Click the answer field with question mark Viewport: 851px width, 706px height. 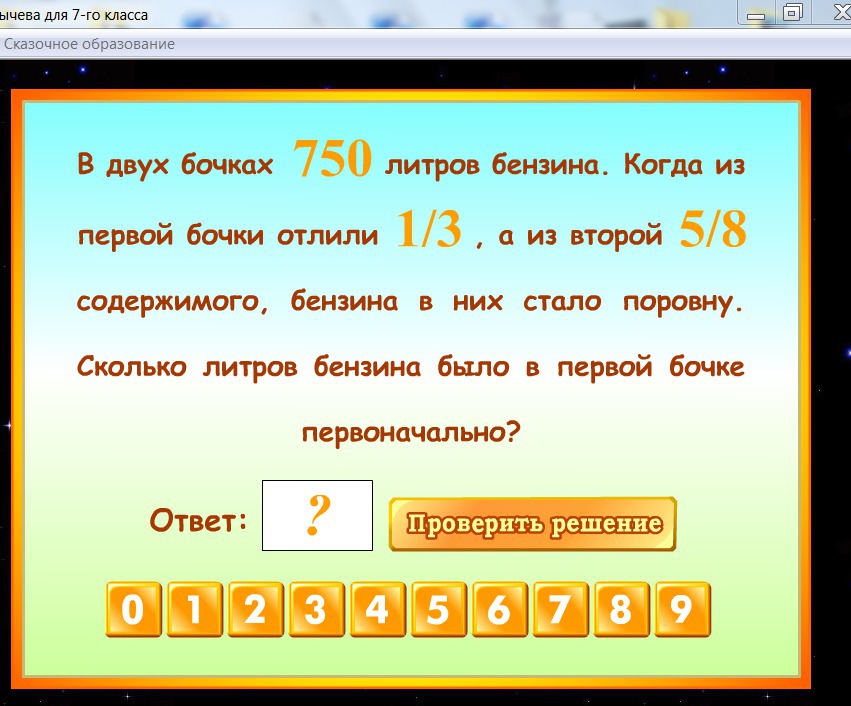pyautogui.click(x=317, y=516)
